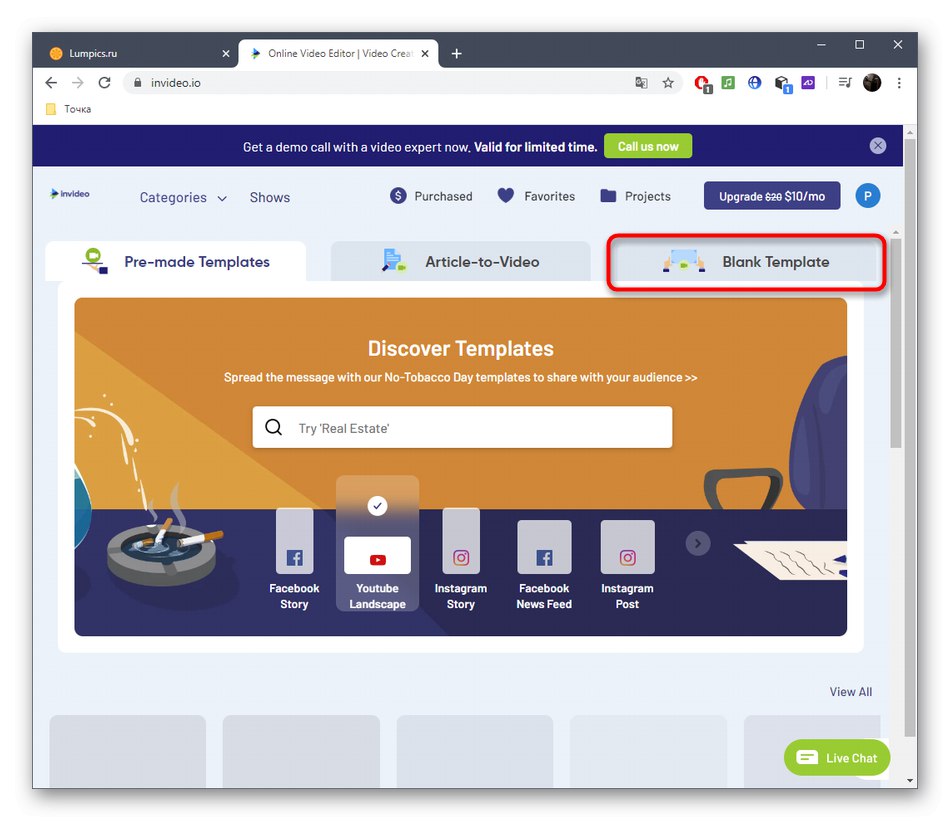The width and height of the screenshot is (950, 821).
Task: Open the Точка bookmark folder
Action: tap(68, 109)
